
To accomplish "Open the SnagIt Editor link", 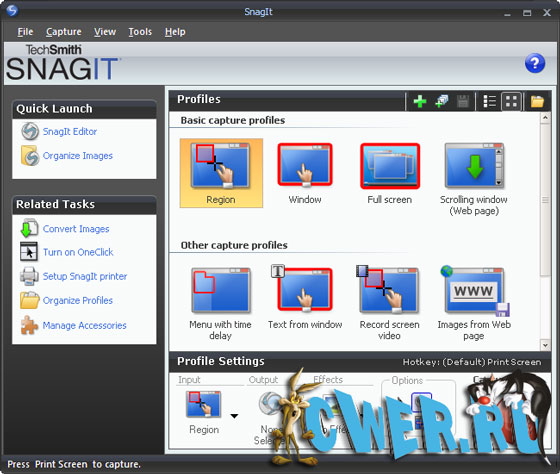I will point(70,131).
